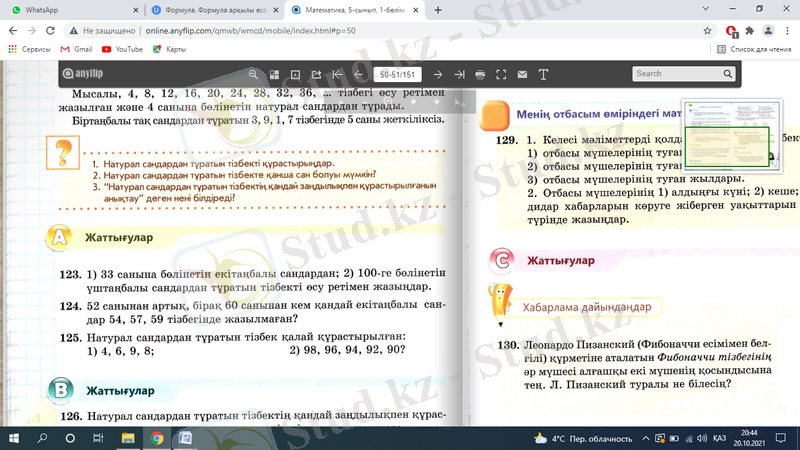Go to the previous page
Viewport: 800px width, 450px height.
(358, 74)
